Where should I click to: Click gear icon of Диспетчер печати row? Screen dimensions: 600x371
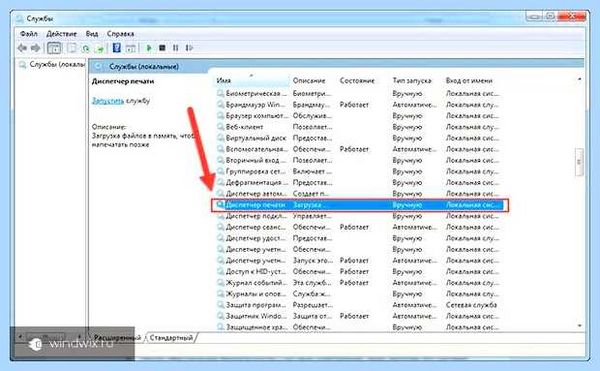[x=220, y=205]
